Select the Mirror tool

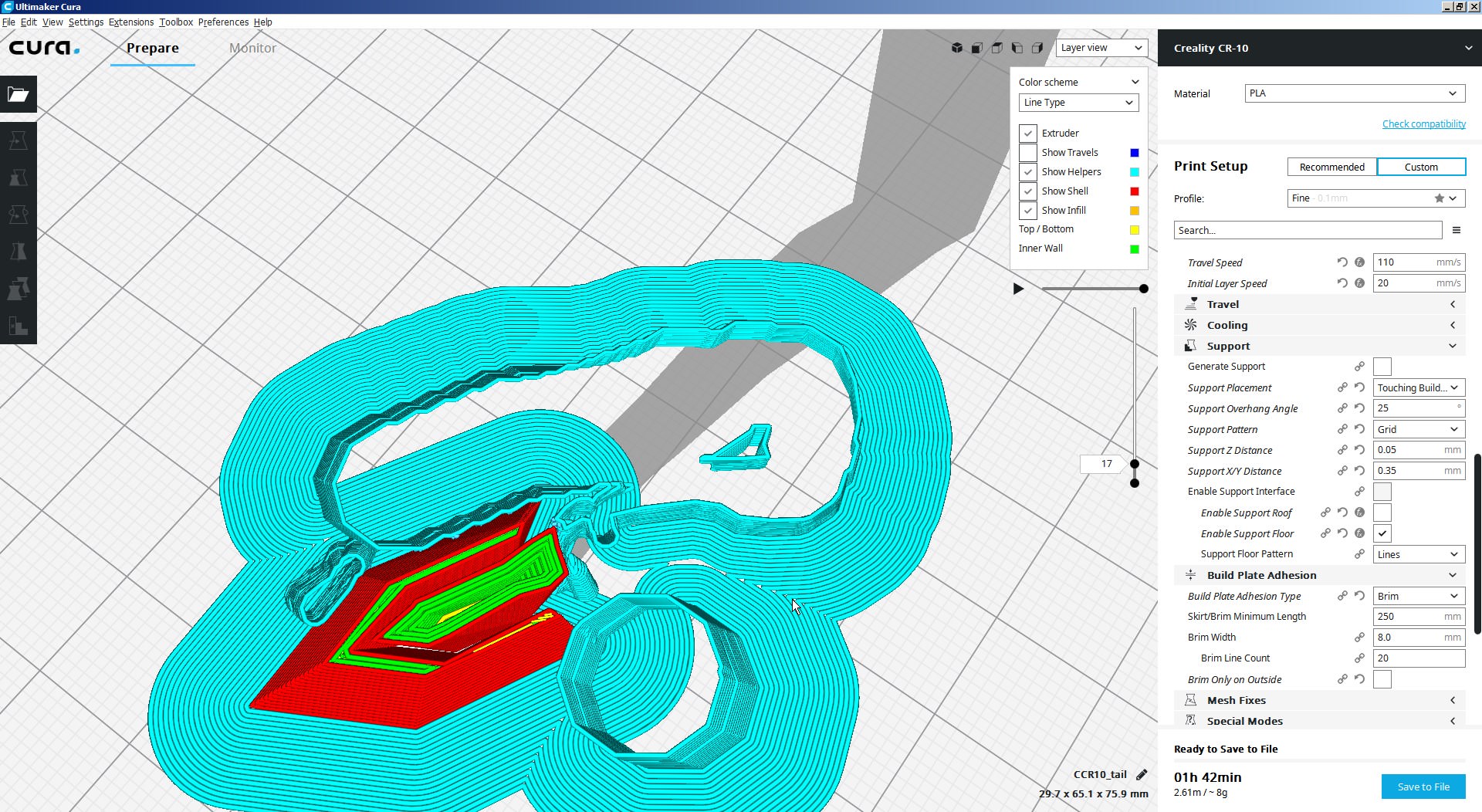point(18,252)
